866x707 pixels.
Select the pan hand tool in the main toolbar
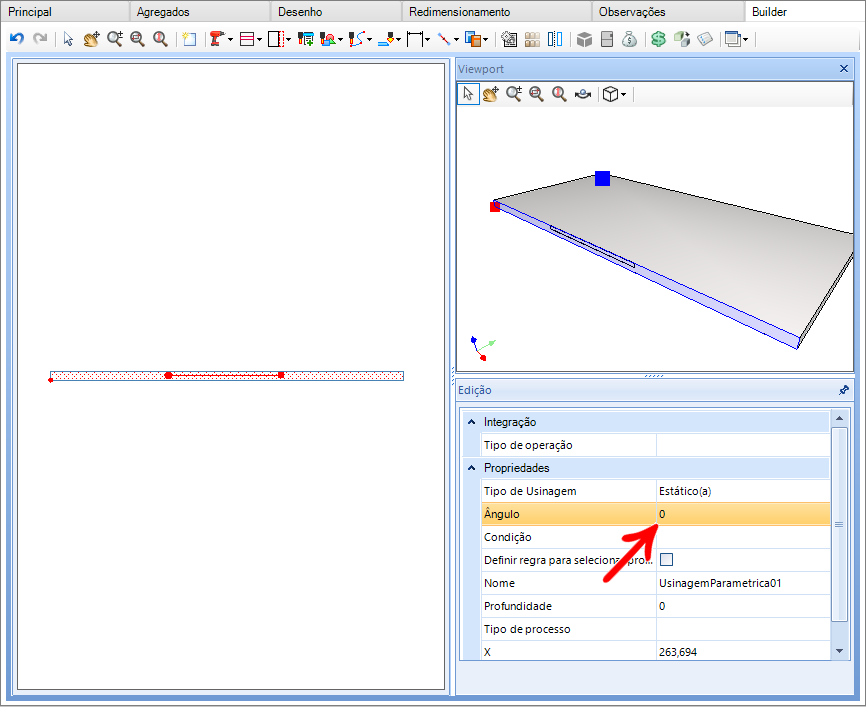[91, 39]
